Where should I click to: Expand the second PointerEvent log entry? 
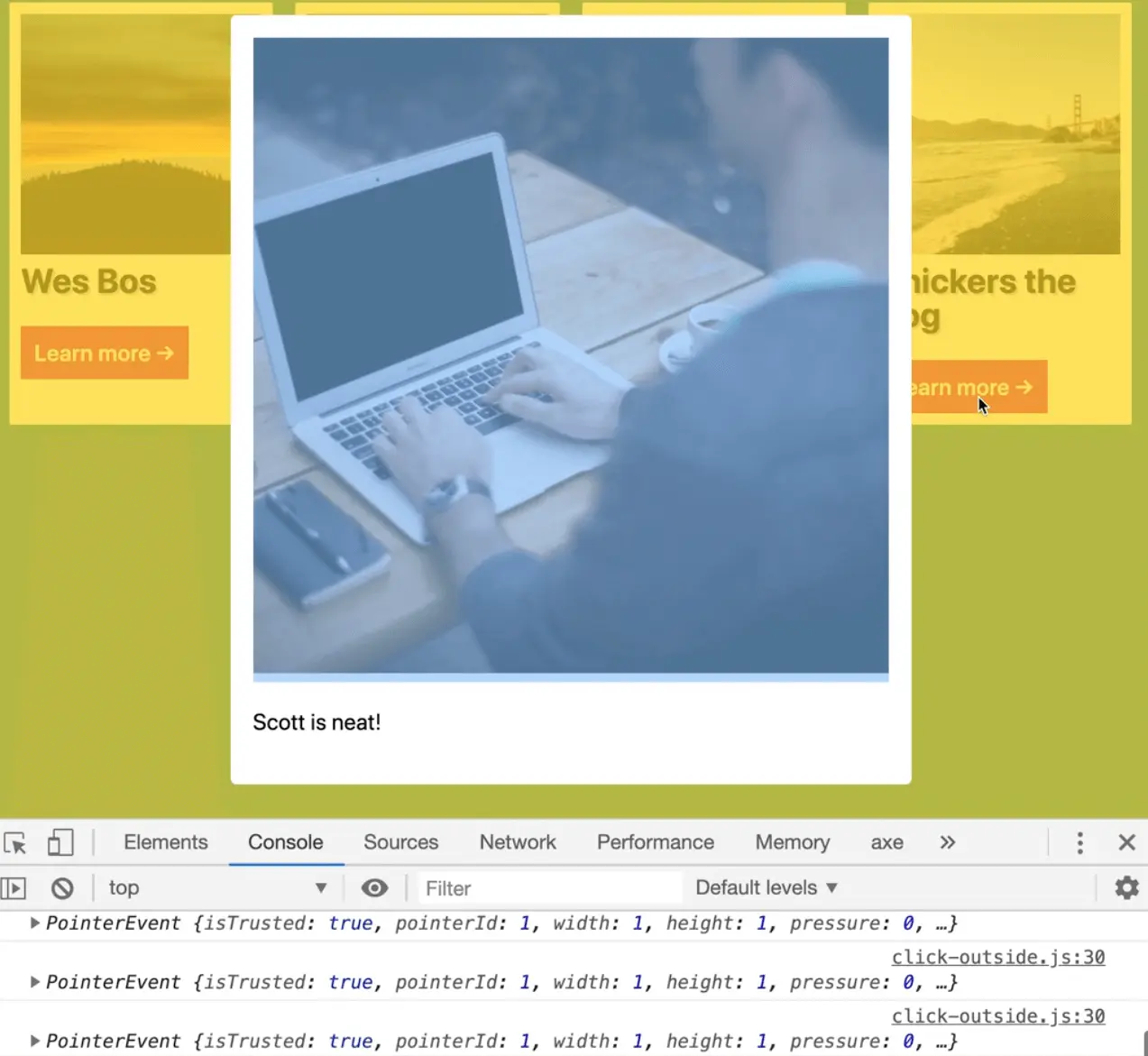[x=35, y=982]
